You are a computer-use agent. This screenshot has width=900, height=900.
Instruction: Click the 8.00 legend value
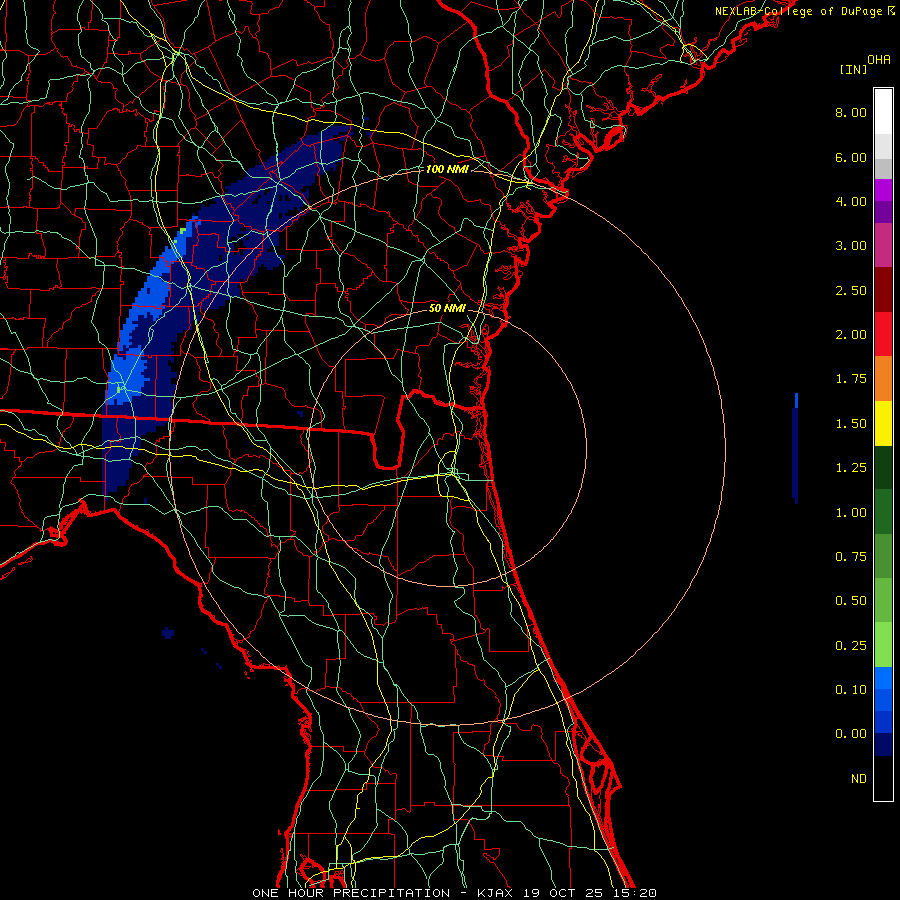tap(851, 112)
